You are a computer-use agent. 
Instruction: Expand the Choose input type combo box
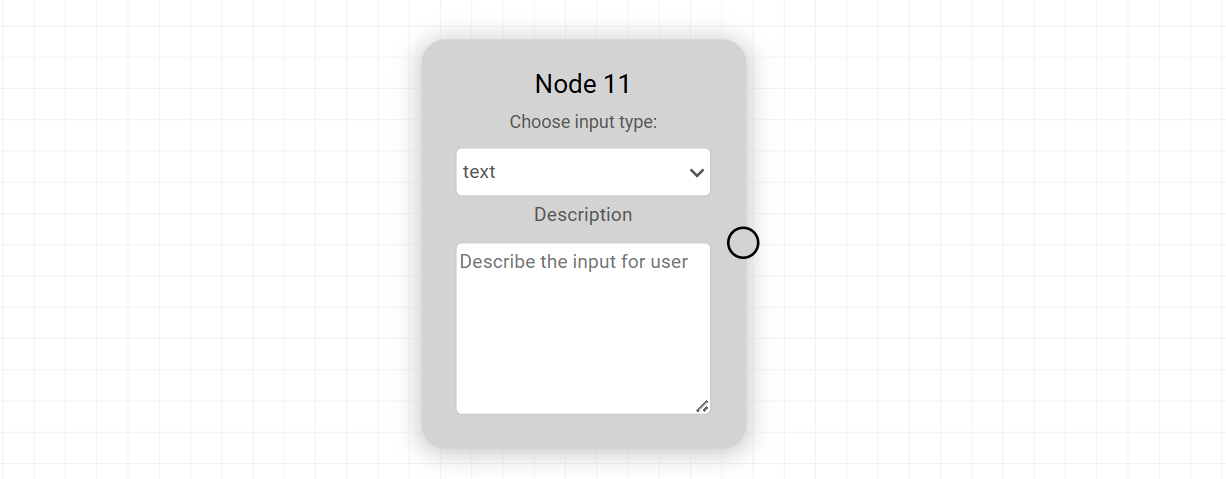click(583, 172)
